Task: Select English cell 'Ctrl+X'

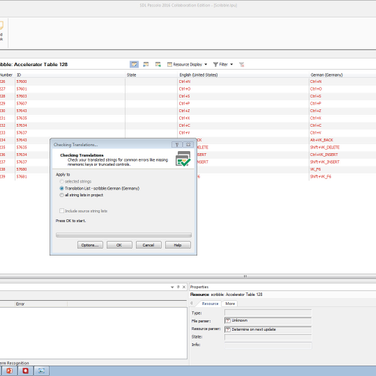Action: (244, 118)
